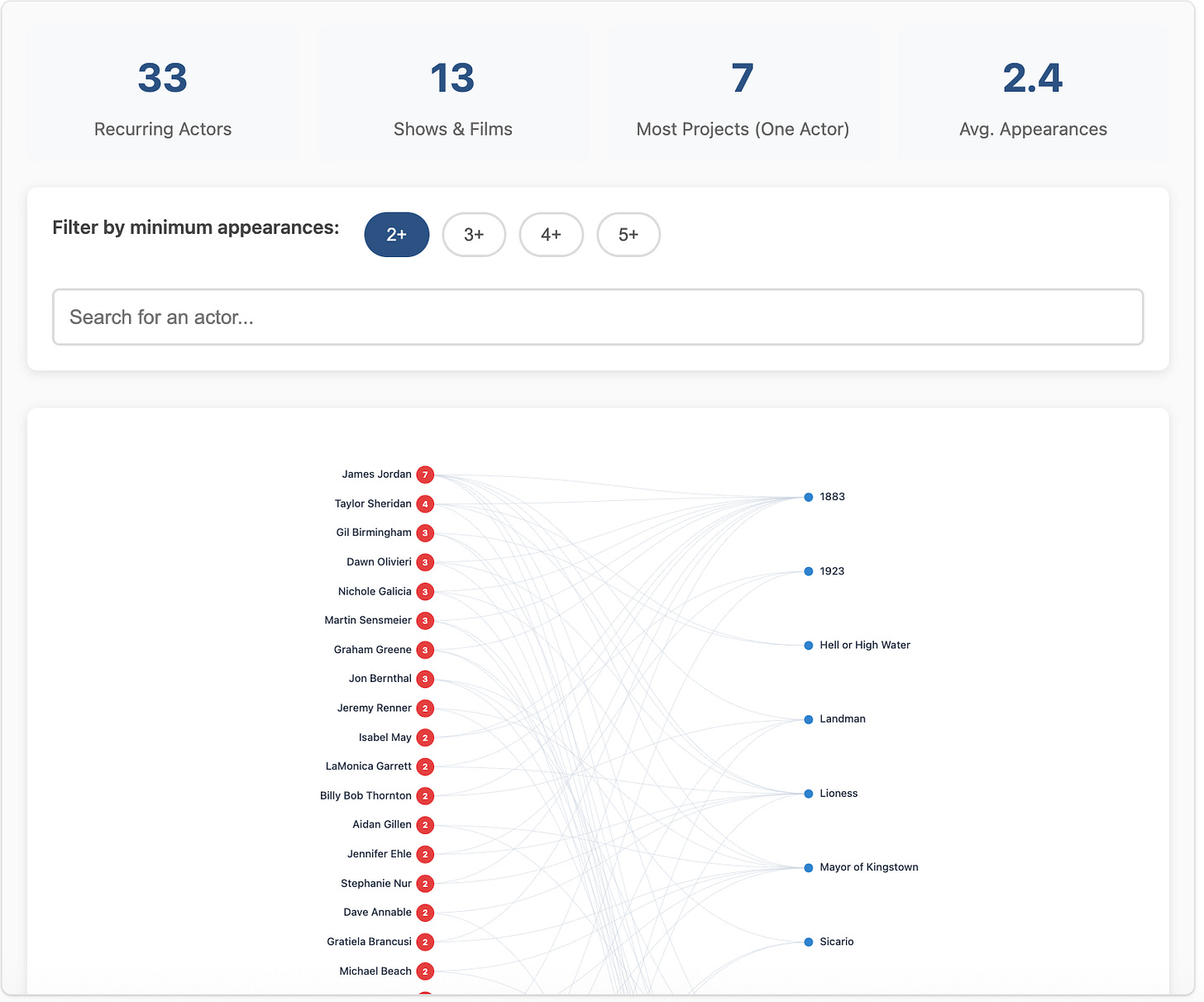Click Graham Greene's red count node
The width and height of the screenshot is (1204, 1002).
click(425, 650)
